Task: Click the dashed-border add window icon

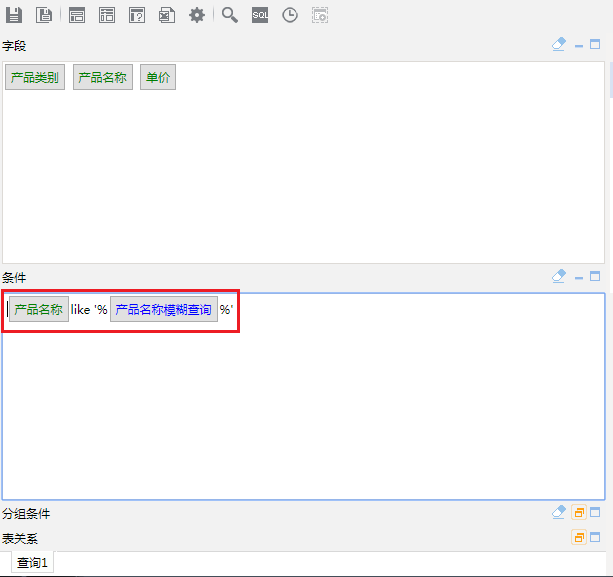Action: (320, 15)
